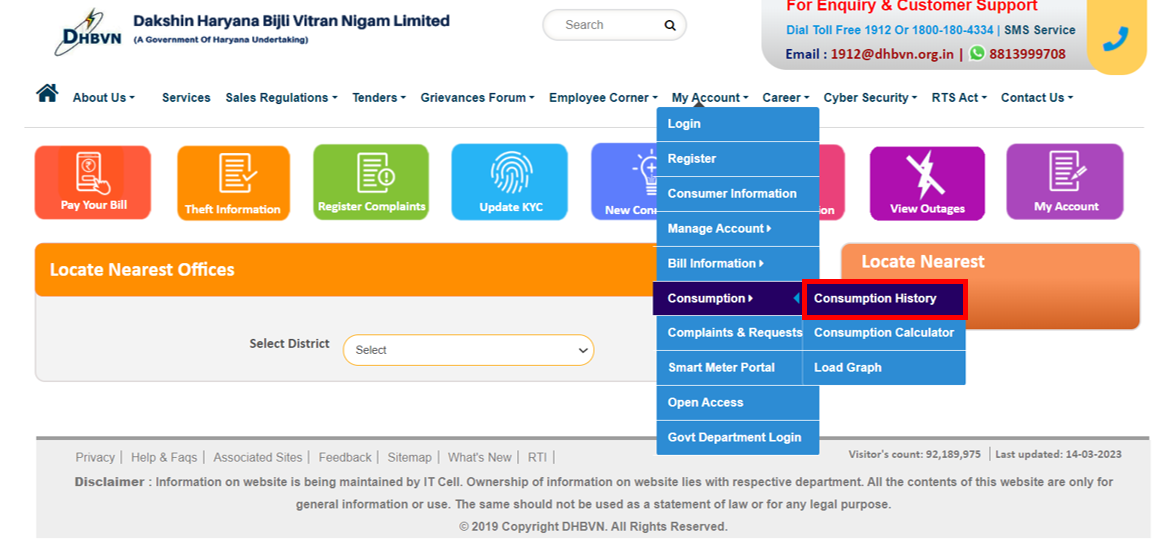
Task: Open the purple My Account tile
Action: 1065,182
